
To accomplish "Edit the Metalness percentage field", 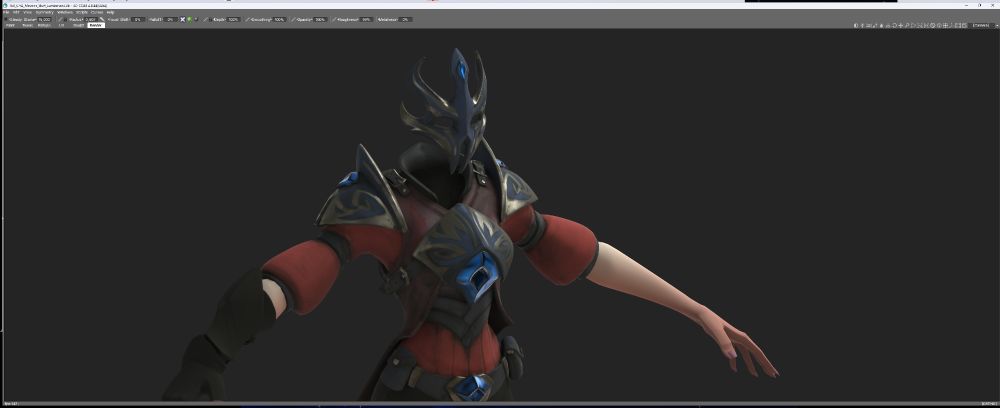I will click(404, 19).
